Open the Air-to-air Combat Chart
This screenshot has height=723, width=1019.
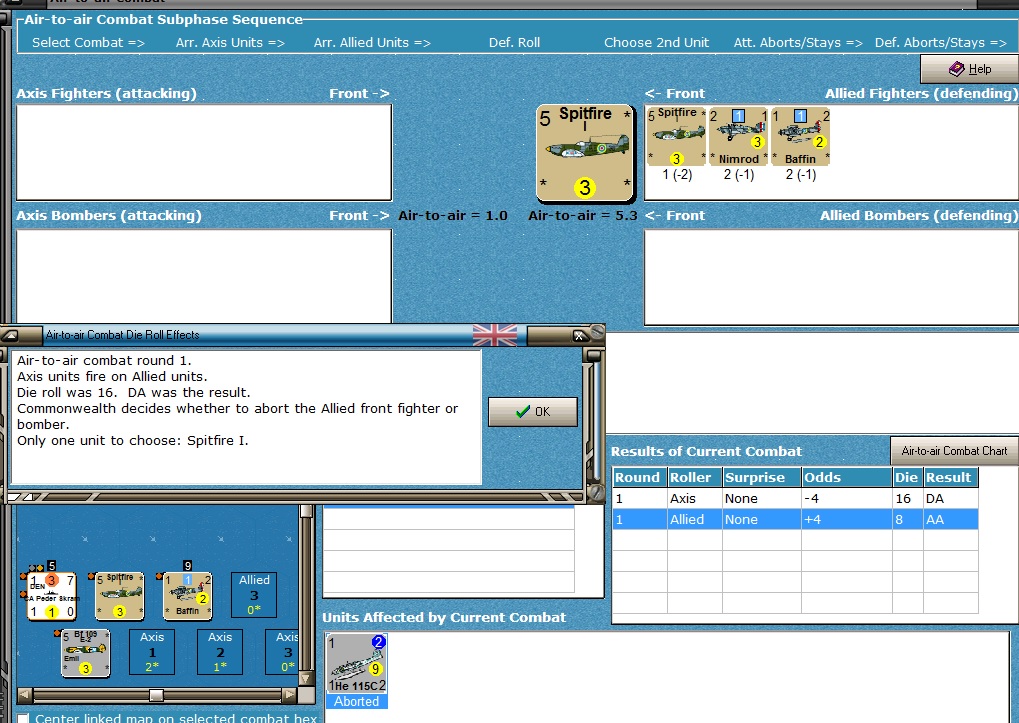click(x=954, y=451)
